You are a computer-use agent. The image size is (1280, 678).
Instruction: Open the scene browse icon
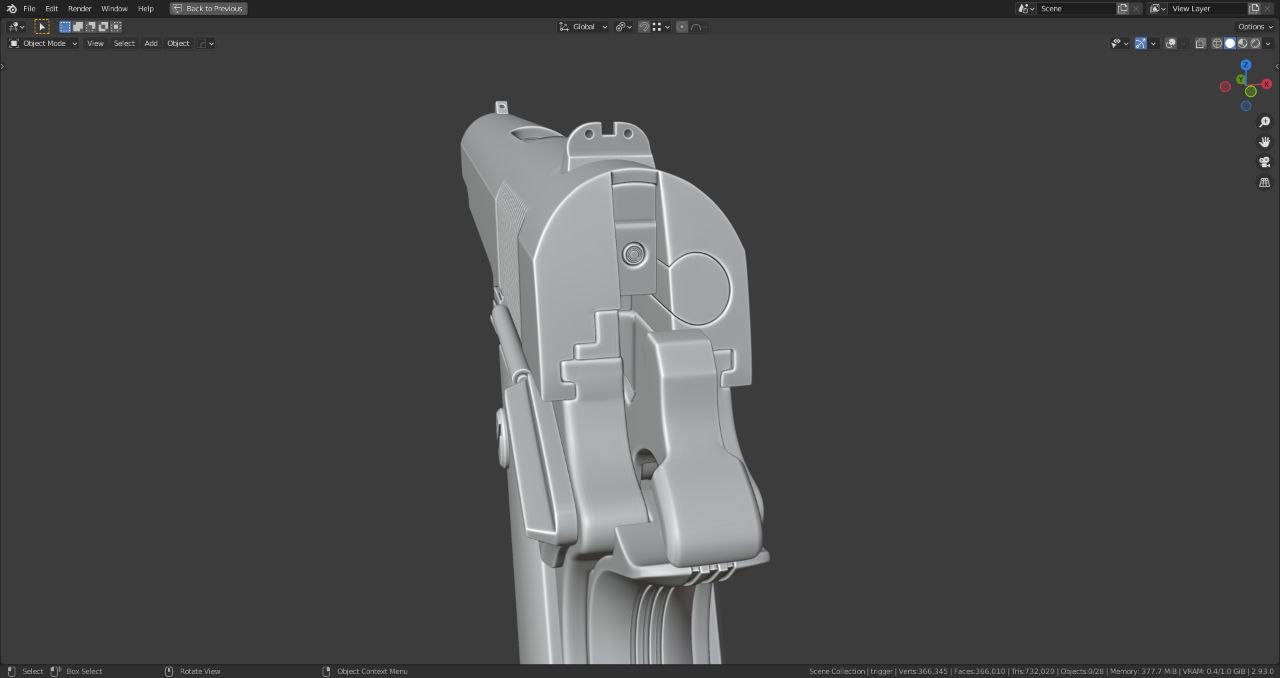coord(1026,8)
